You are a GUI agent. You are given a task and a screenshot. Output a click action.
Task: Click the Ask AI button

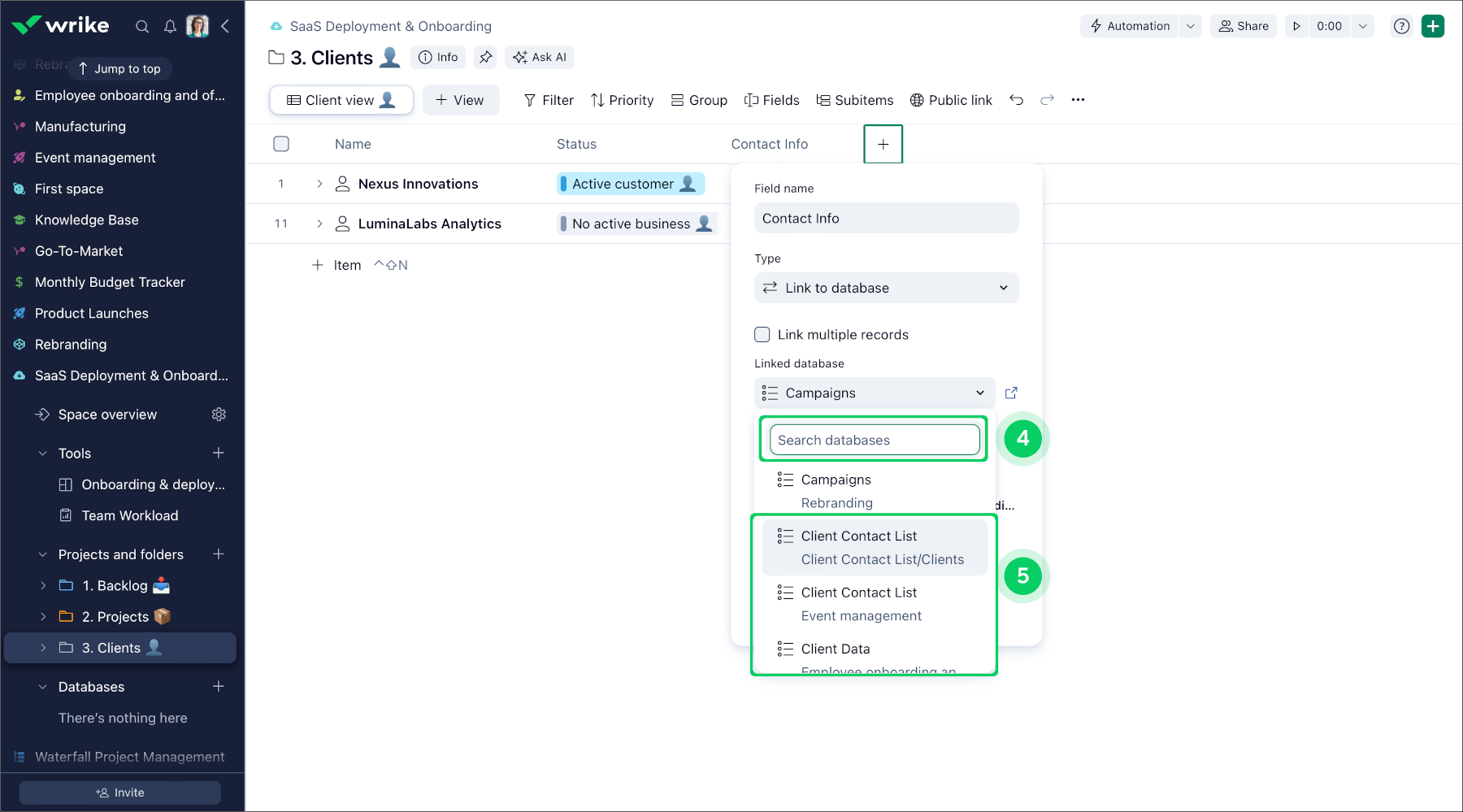pyautogui.click(x=539, y=57)
